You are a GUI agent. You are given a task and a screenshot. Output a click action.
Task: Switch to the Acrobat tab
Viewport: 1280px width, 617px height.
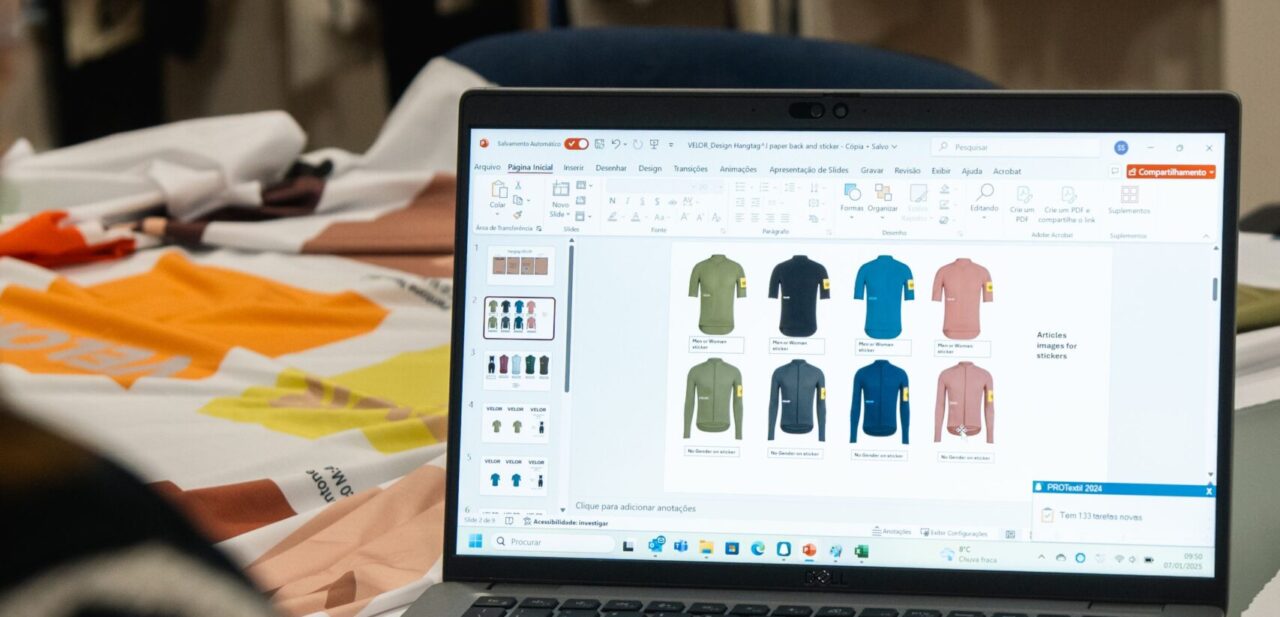(1007, 171)
